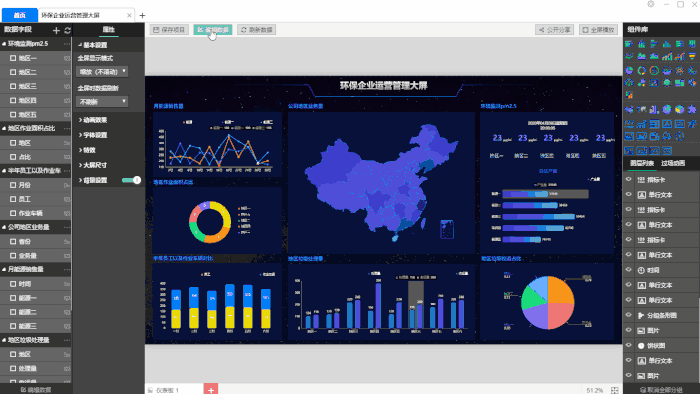Choose the 3D globe component icon
The width and height of the screenshot is (700, 394).
[667, 109]
